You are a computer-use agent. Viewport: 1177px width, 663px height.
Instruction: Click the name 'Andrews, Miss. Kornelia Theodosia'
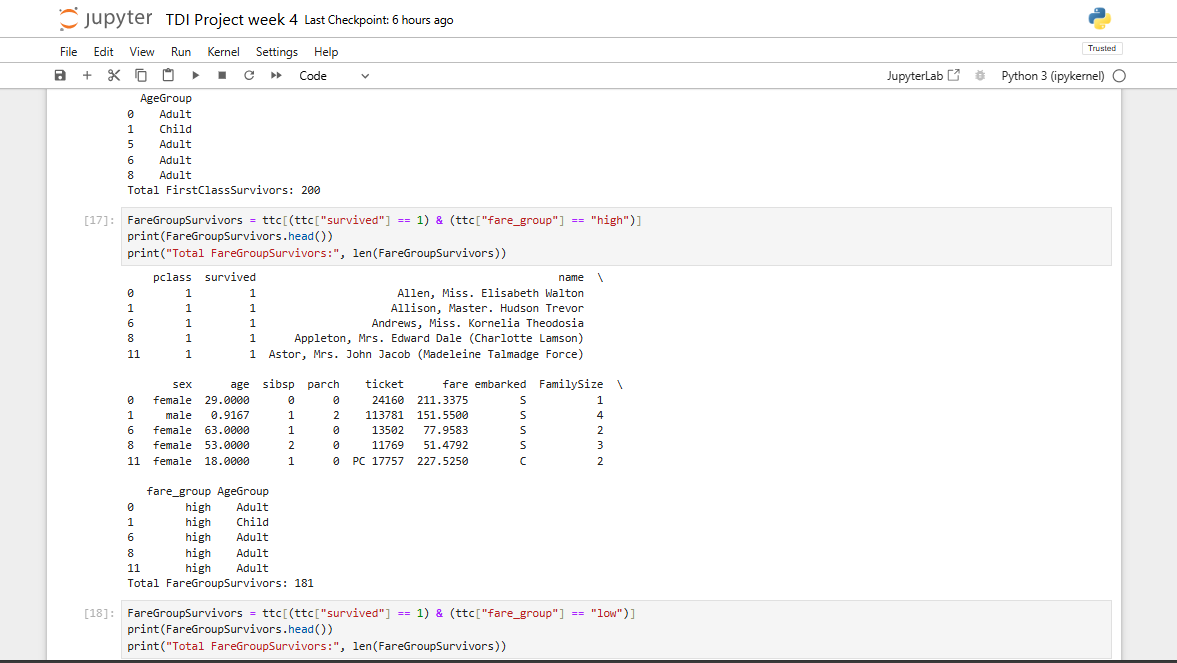[477, 324]
